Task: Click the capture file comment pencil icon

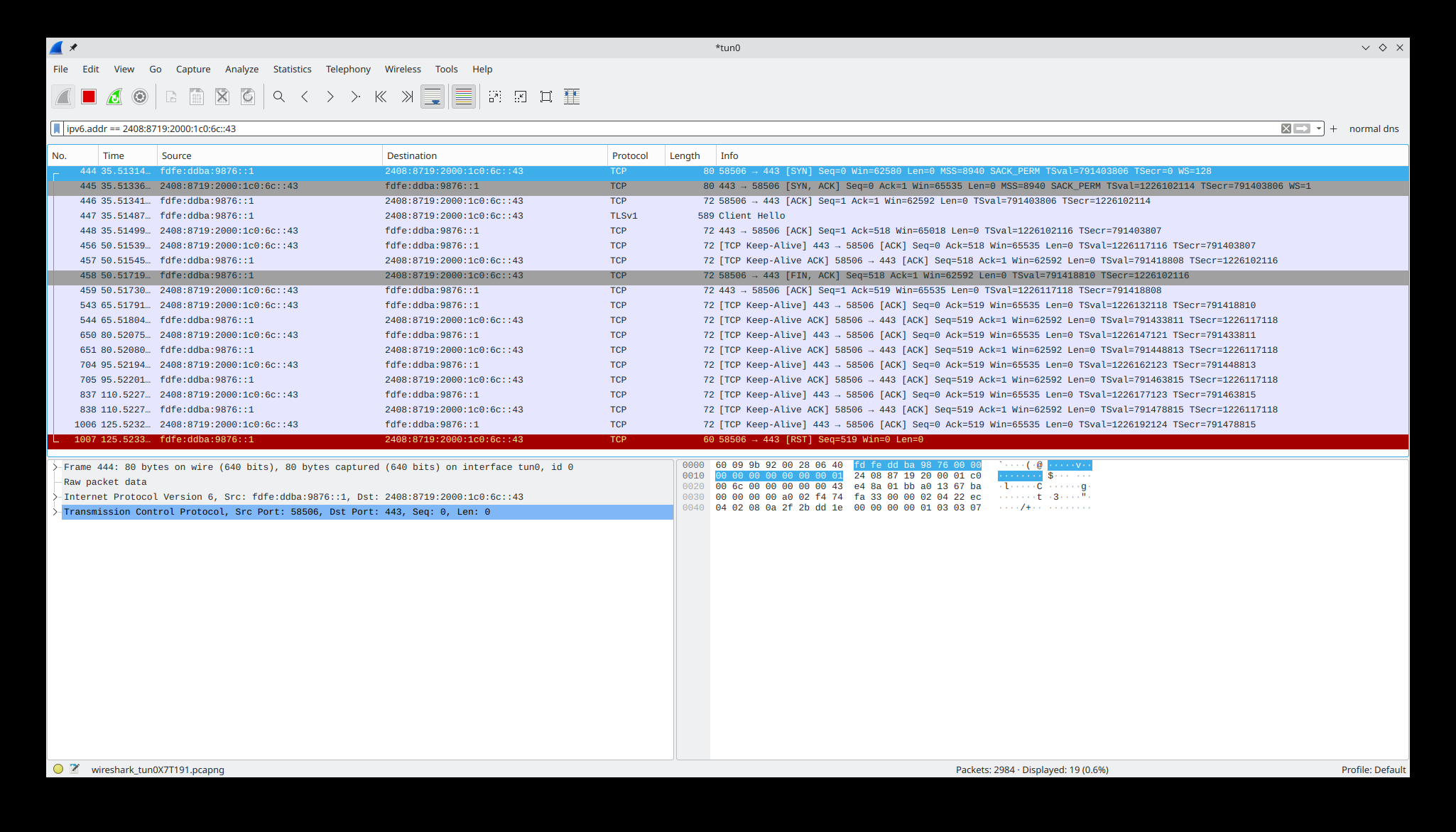Action: click(74, 769)
